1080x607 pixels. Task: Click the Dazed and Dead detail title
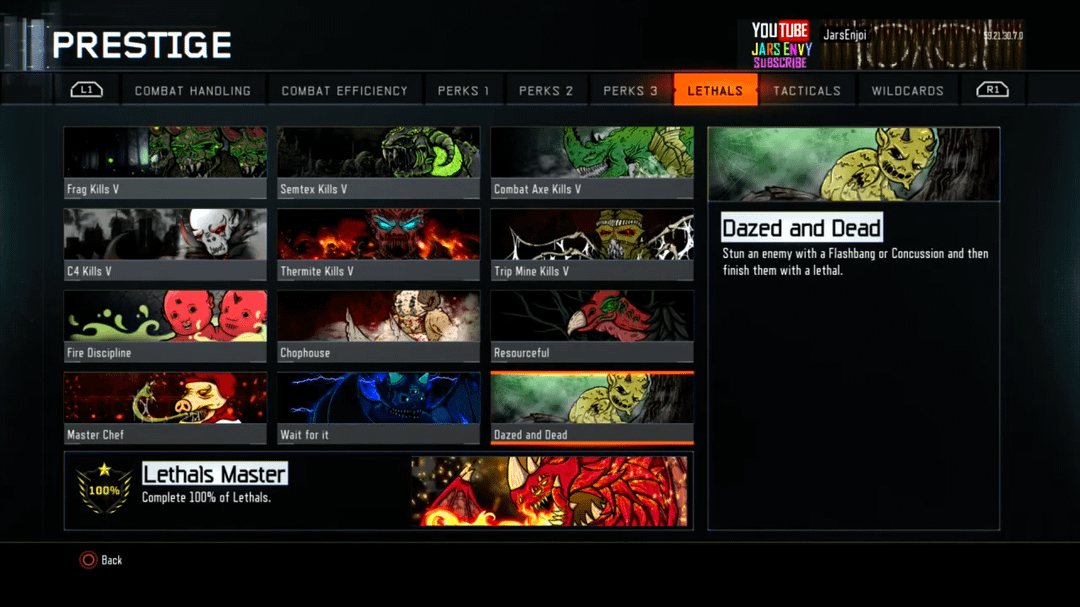pyautogui.click(x=802, y=227)
